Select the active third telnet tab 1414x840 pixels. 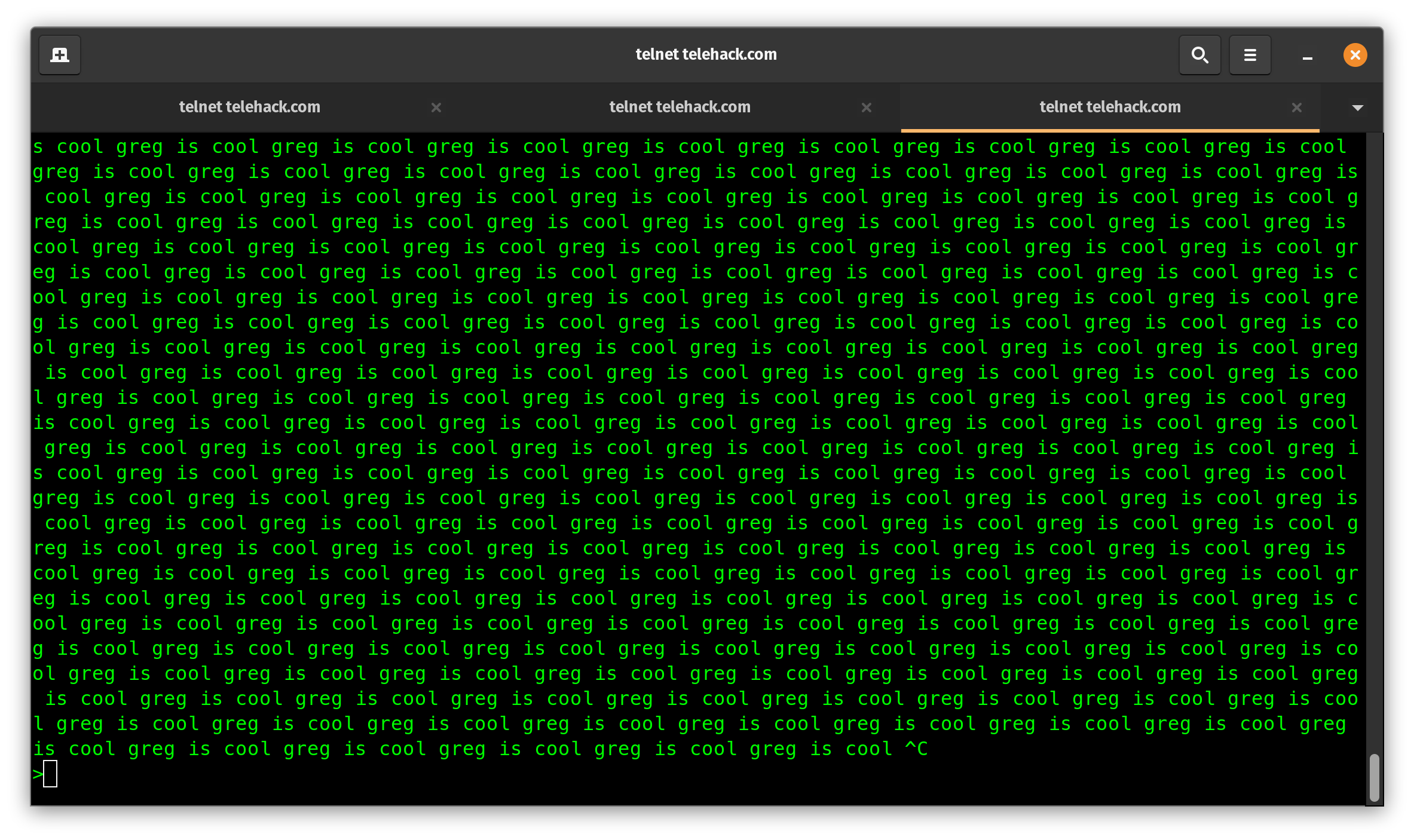(x=1110, y=107)
